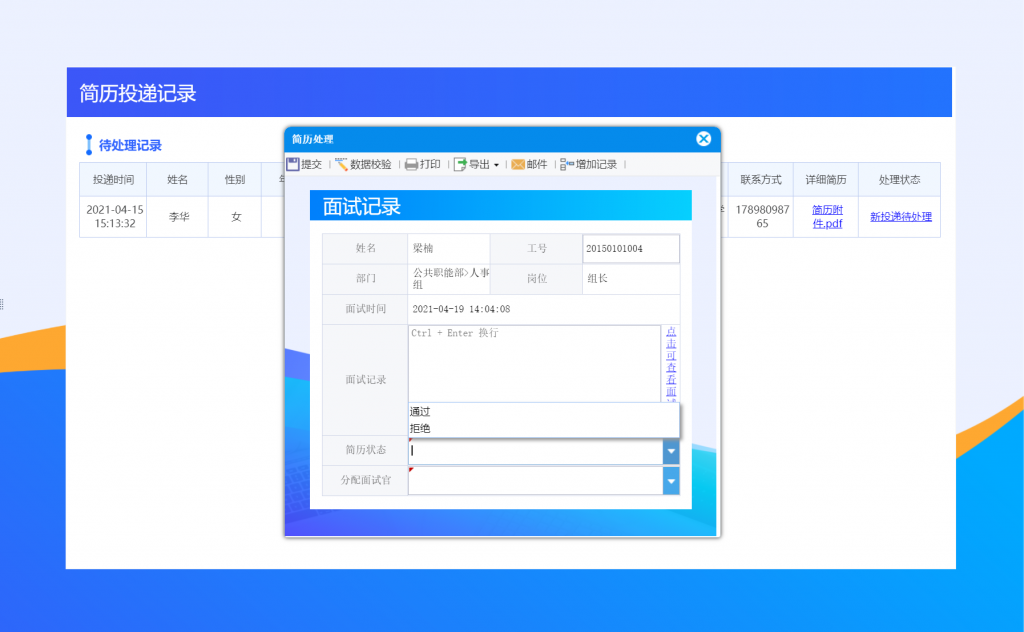Click the 新投递待处理 status link
The height and width of the screenshot is (632, 1024).
[900, 217]
